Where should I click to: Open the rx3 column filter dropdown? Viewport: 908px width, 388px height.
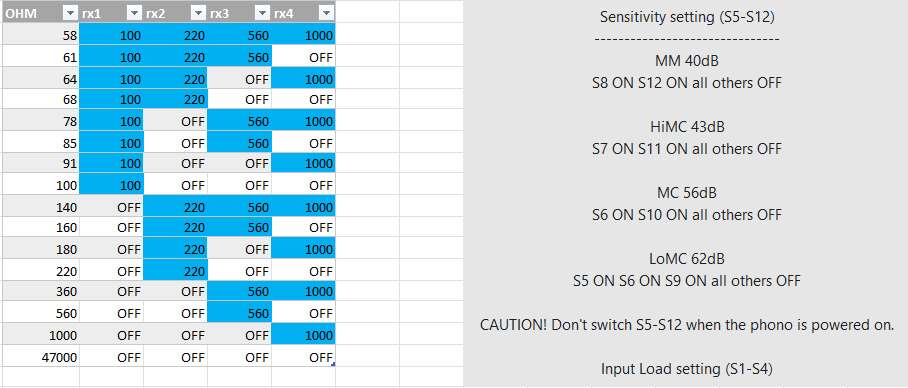tap(262, 13)
